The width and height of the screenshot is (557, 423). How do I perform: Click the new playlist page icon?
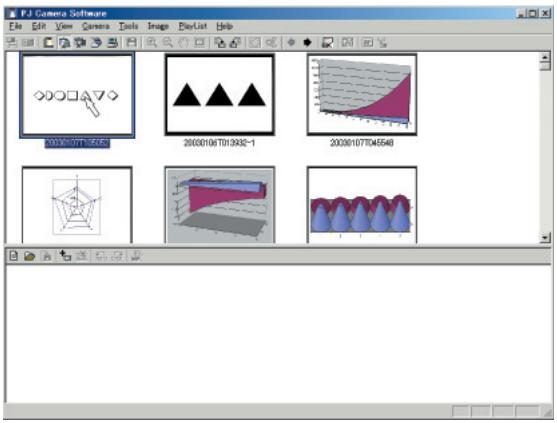point(13,256)
